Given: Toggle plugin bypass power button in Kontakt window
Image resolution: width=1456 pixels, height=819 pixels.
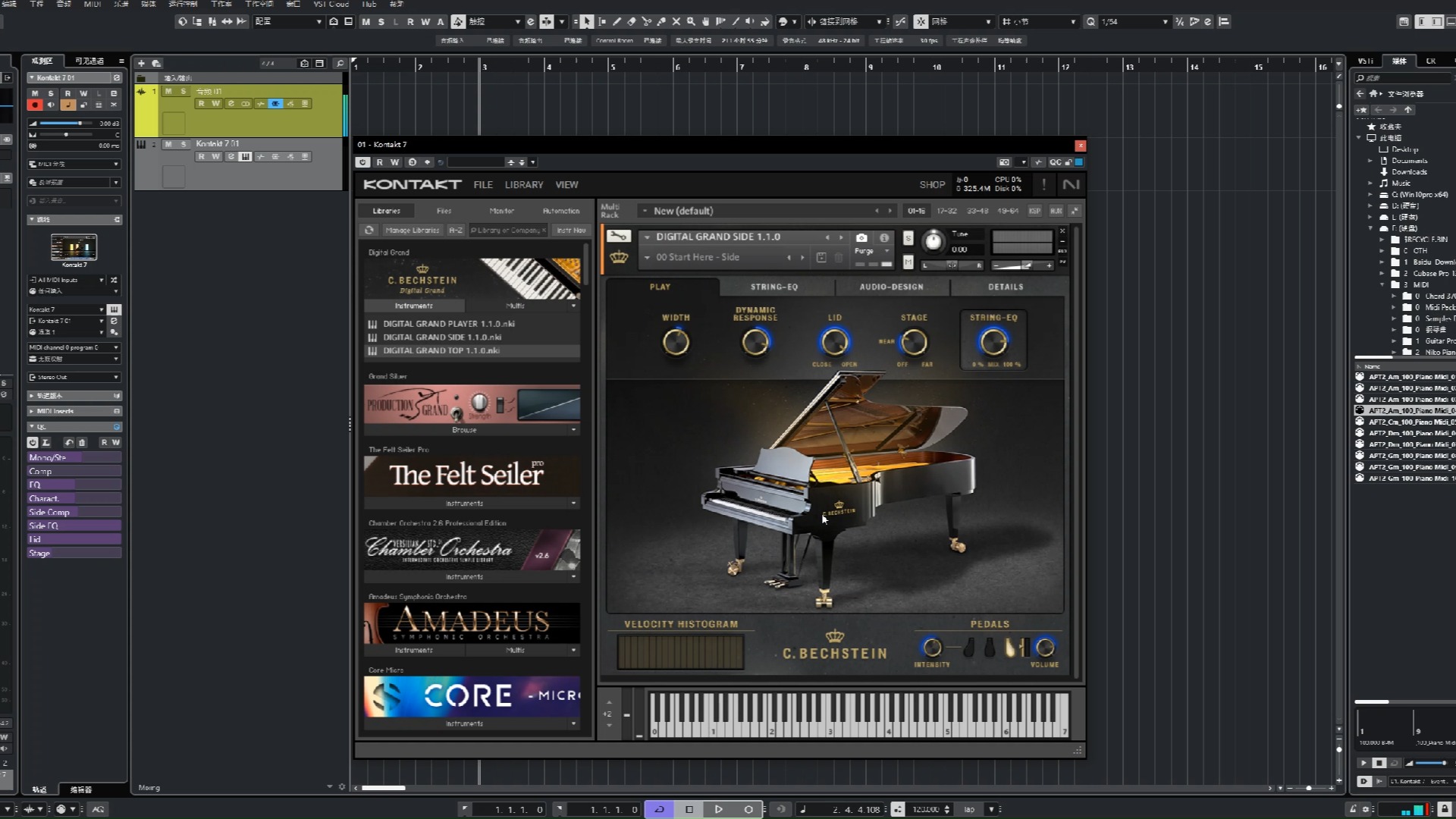Looking at the screenshot, I should 362,162.
